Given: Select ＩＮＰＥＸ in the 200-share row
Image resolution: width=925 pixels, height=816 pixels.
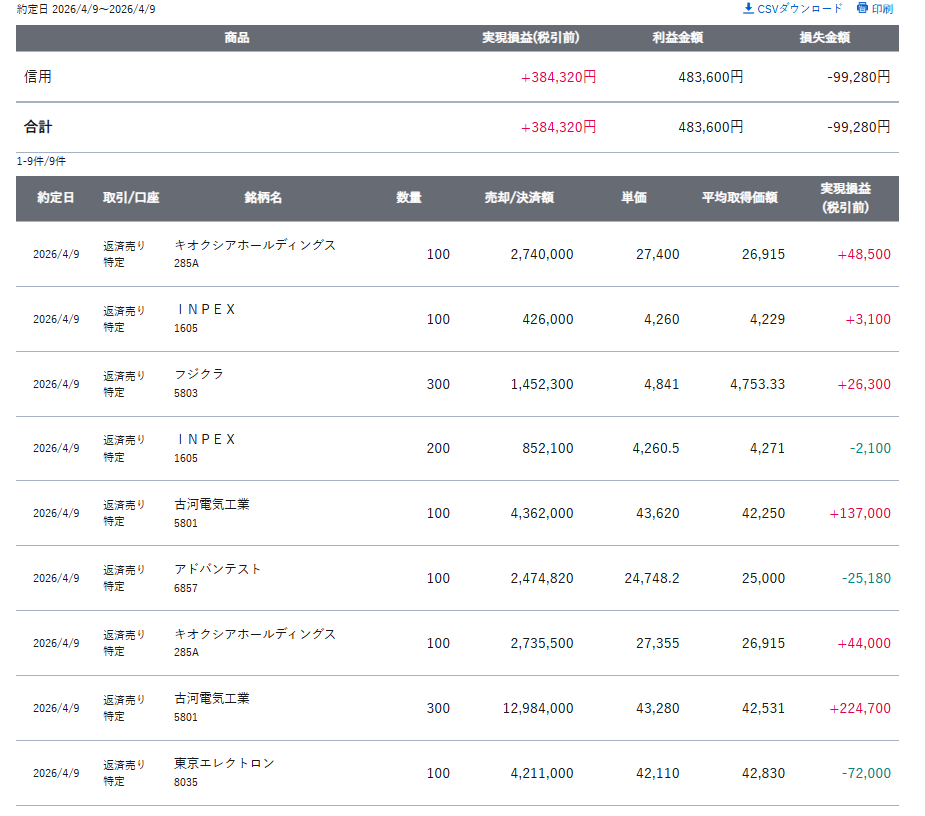Looking at the screenshot, I should (205, 439).
